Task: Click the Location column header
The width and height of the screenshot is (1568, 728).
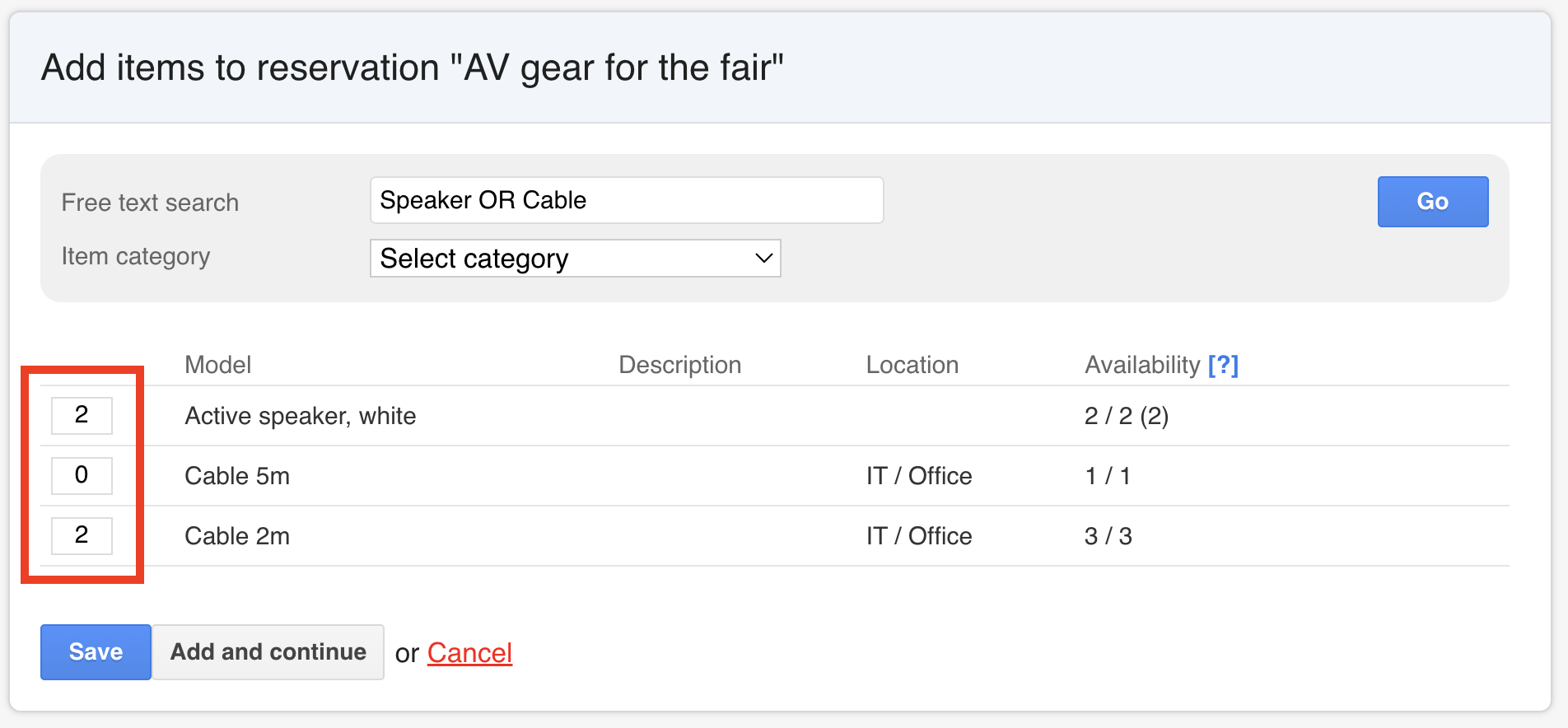Action: coord(912,365)
